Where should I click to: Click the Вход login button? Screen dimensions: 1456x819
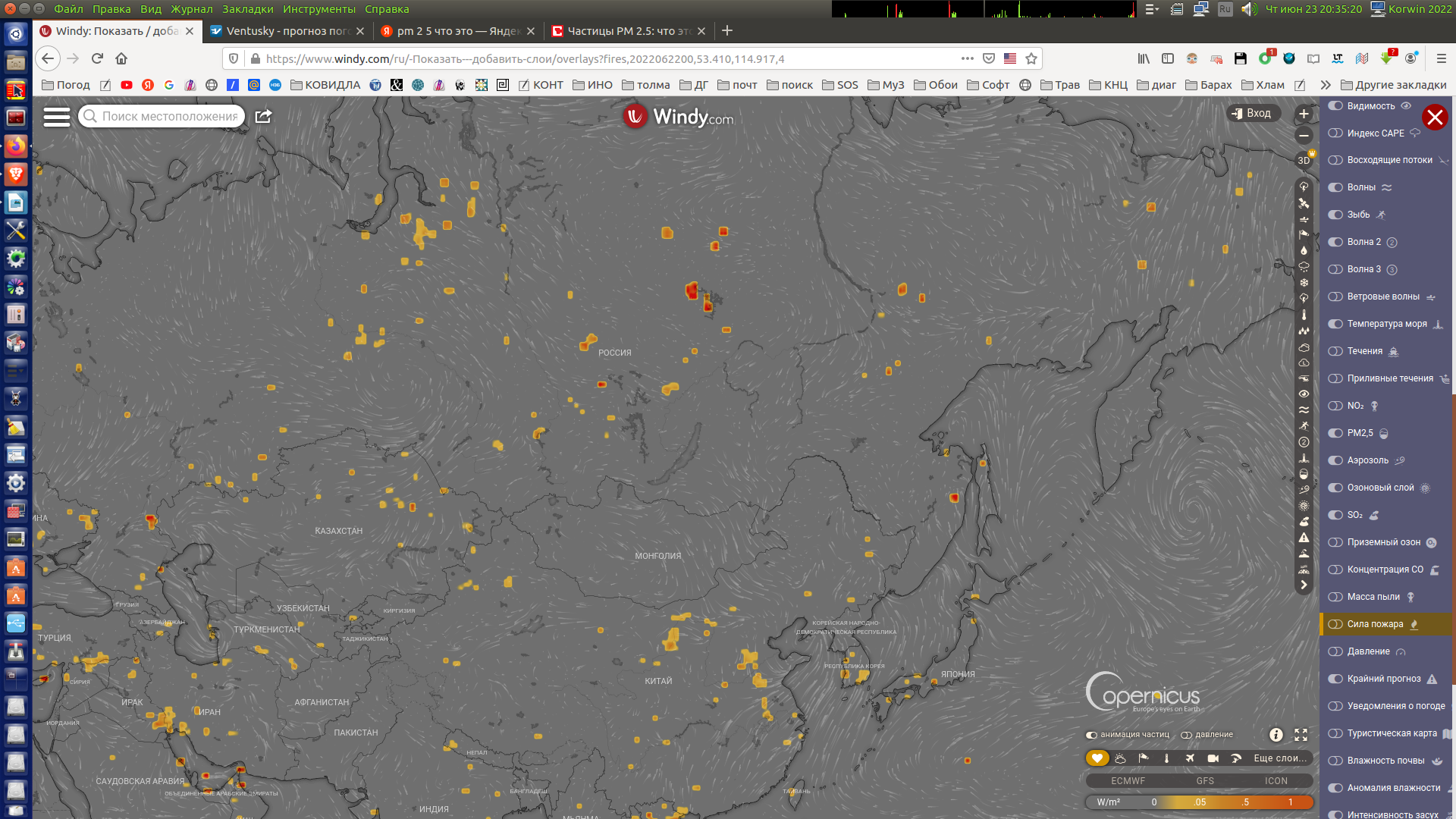coord(1253,113)
